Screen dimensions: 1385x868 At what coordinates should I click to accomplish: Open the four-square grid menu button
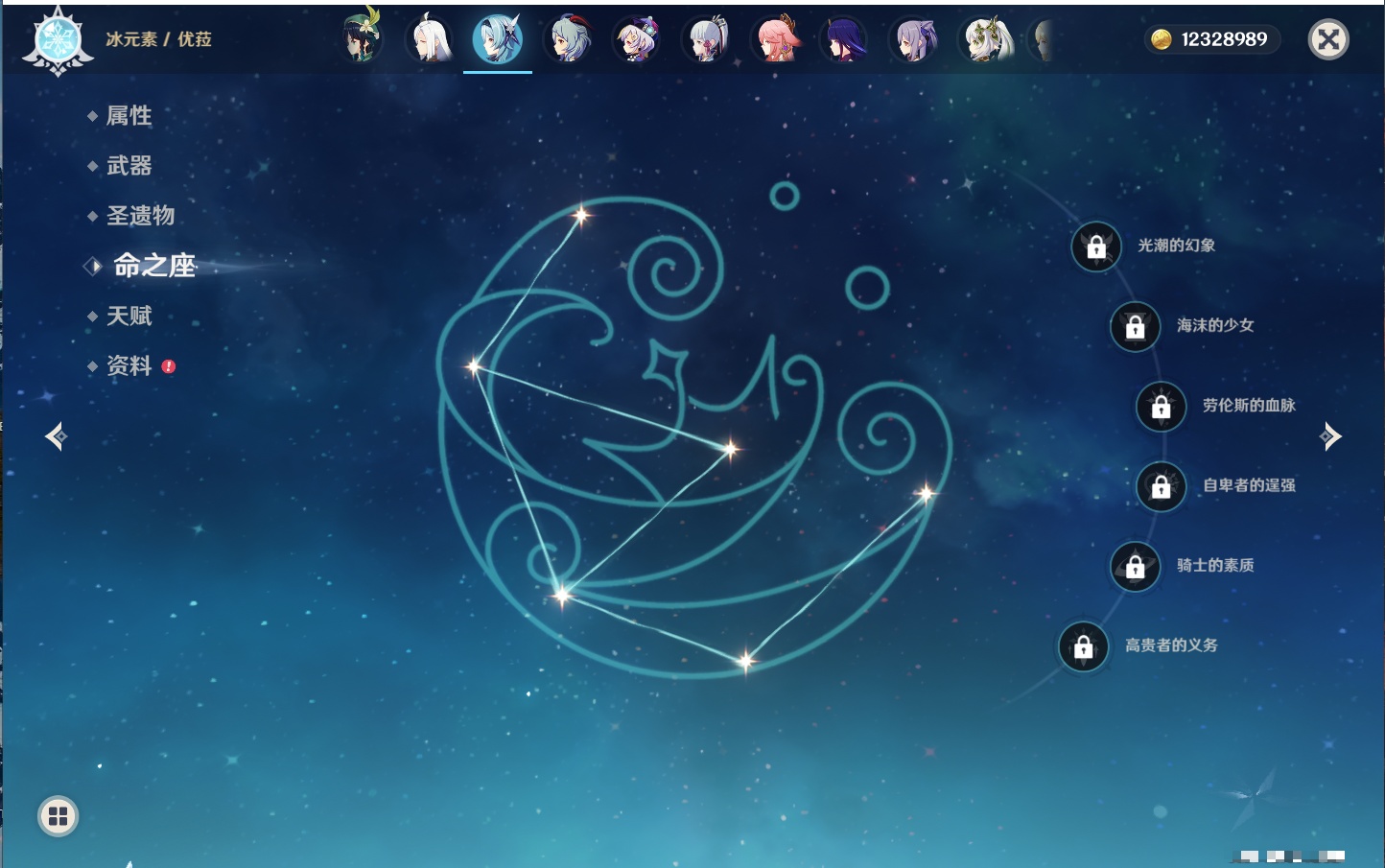(x=58, y=816)
